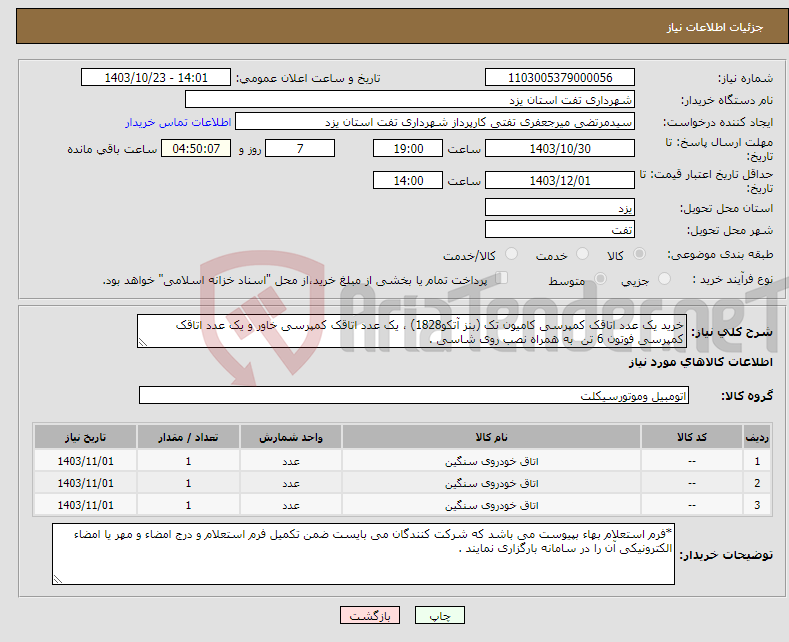Toggle the اسناد خزانه اسلامی payment checkbox
789x642 pixels.
(502, 278)
